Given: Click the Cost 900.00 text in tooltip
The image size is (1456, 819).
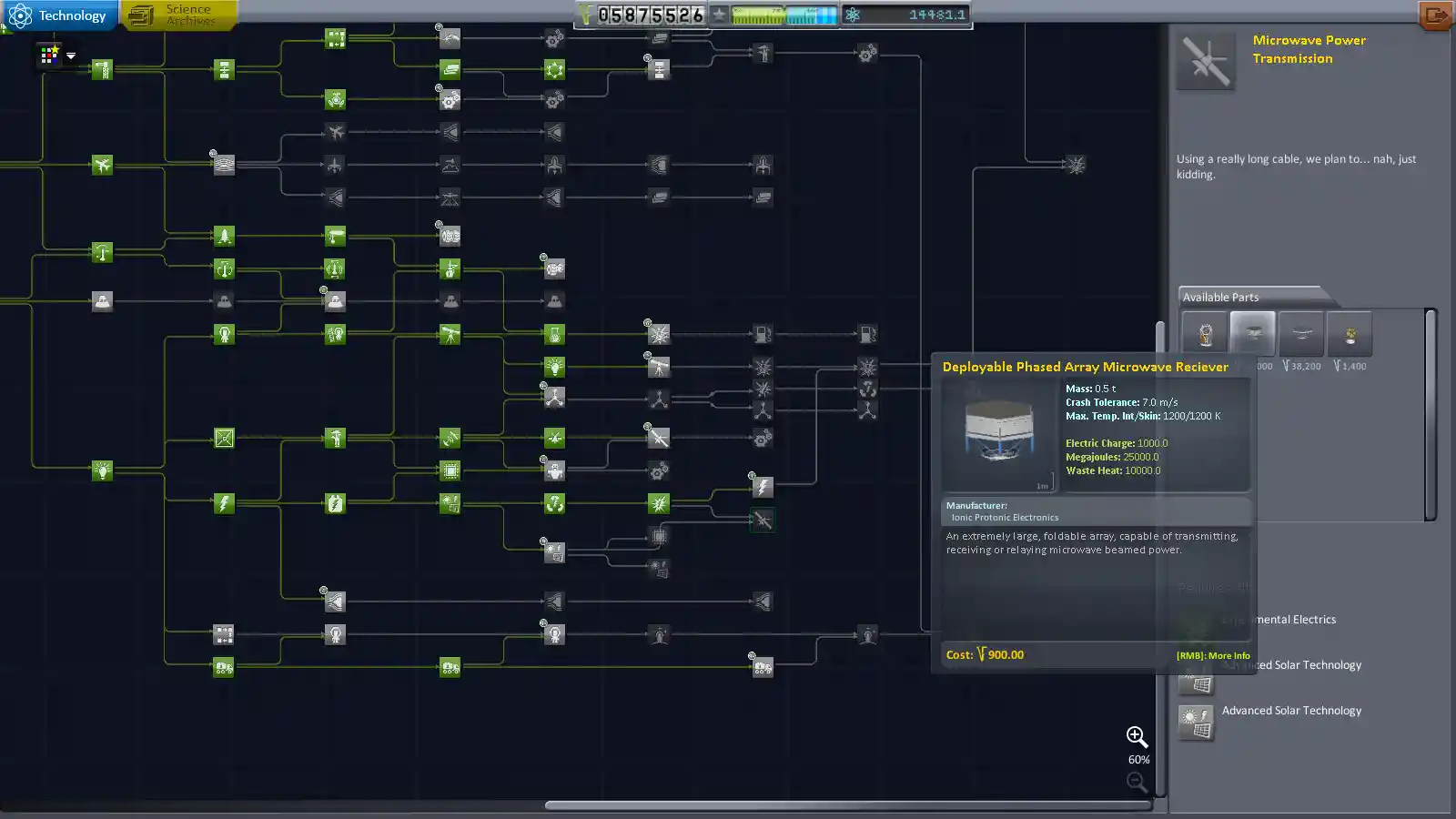Looking at the screenshot, I should pos(985,655).
